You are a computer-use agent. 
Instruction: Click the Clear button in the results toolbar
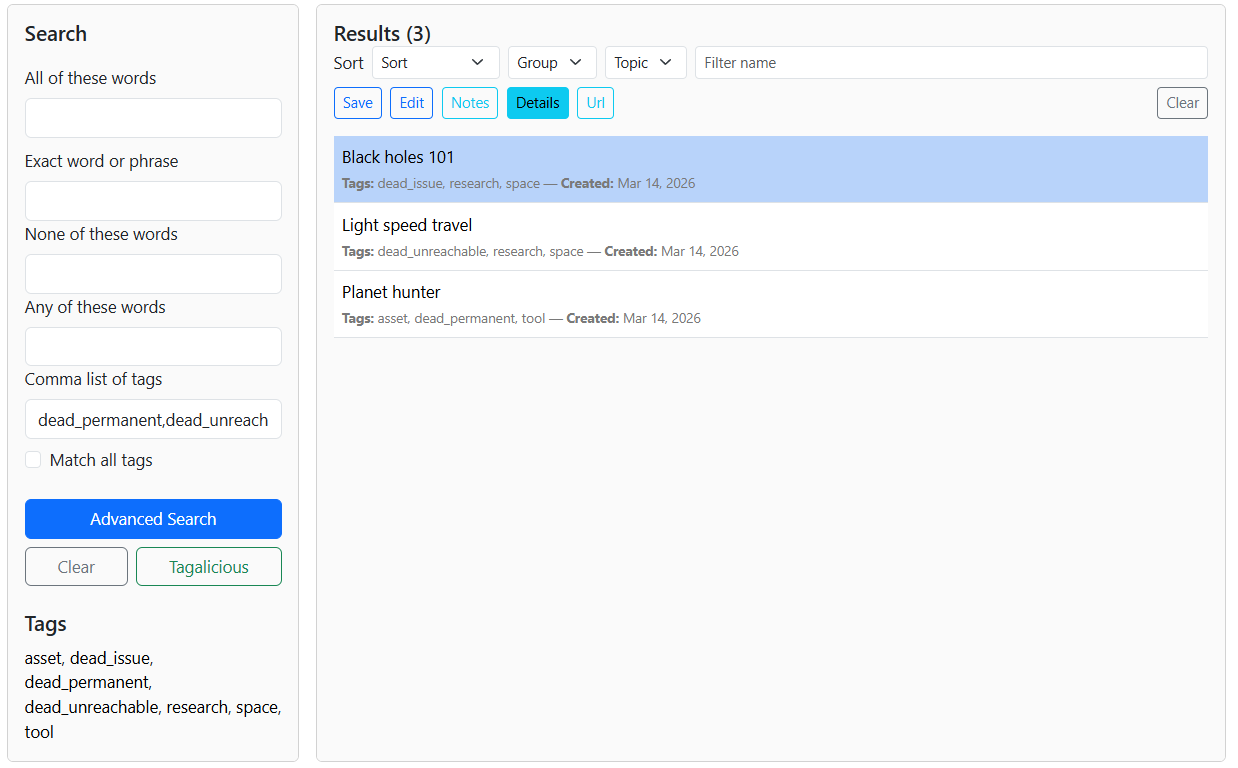pos(1181,103)
